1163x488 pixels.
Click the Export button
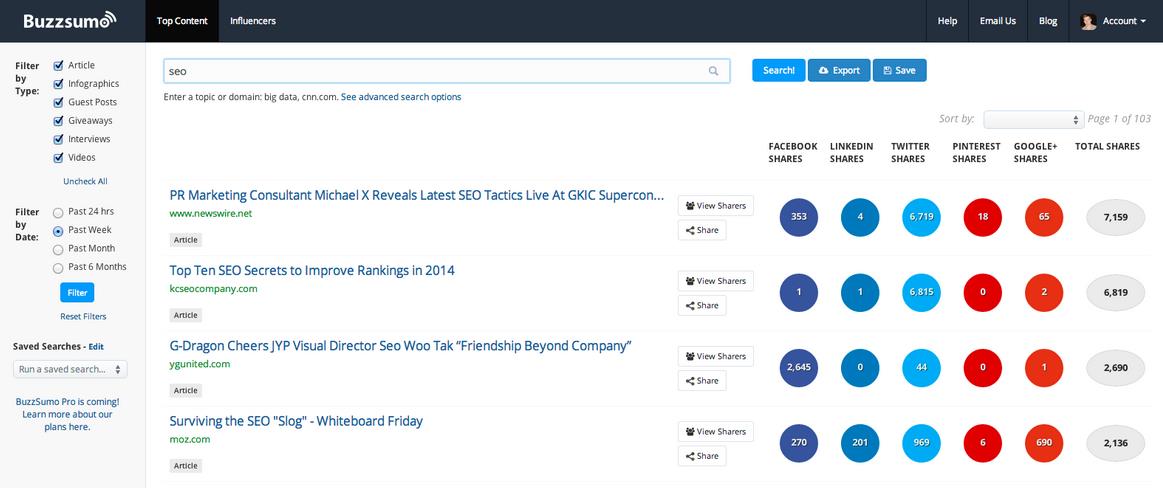coord(839,70)
